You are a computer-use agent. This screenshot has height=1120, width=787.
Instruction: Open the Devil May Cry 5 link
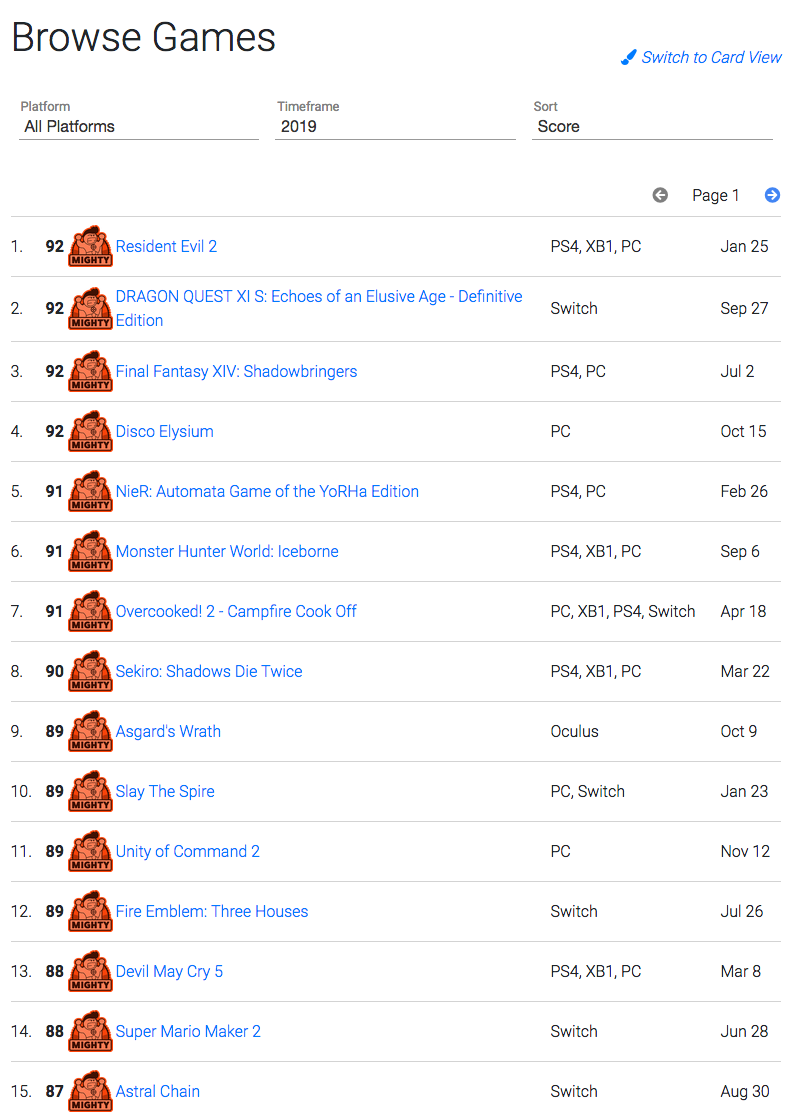click(x=169, y=971)
